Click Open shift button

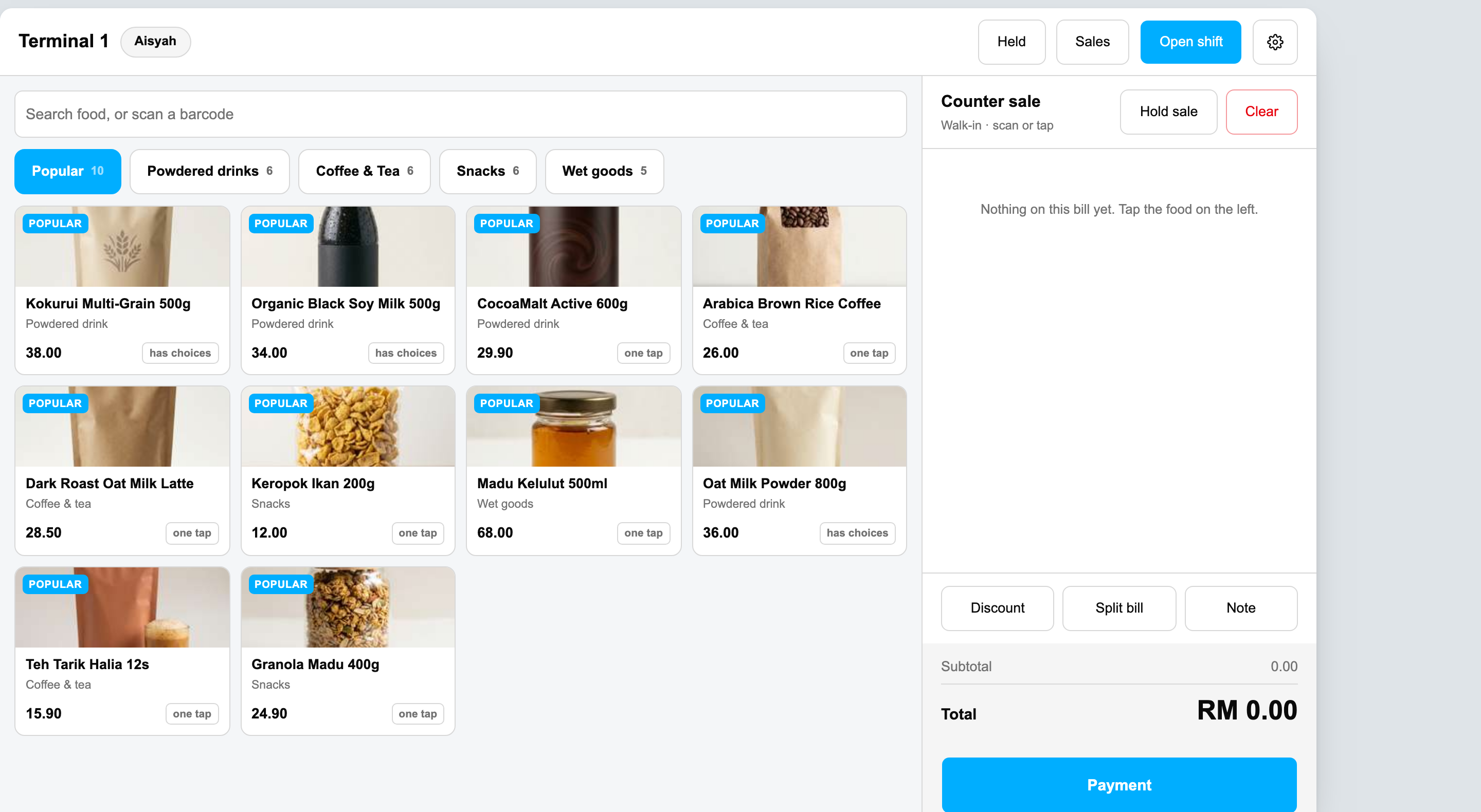pyautogui.click(x=1190, y=42)
